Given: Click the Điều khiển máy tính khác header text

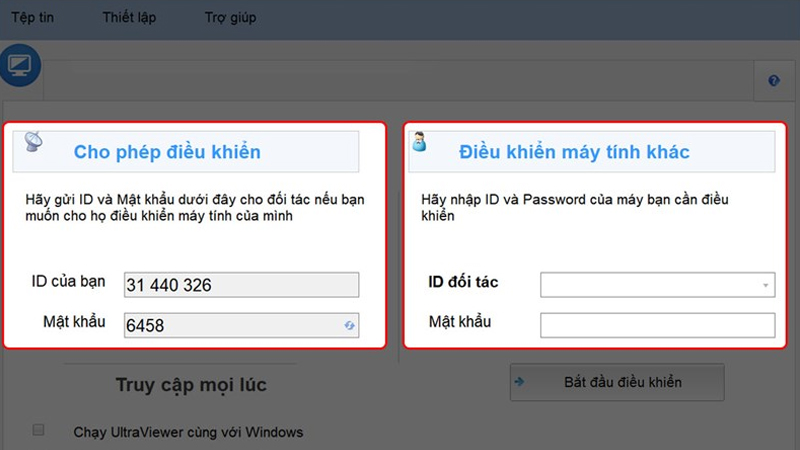Looking at the screenshot, I should tap(574, 152).
